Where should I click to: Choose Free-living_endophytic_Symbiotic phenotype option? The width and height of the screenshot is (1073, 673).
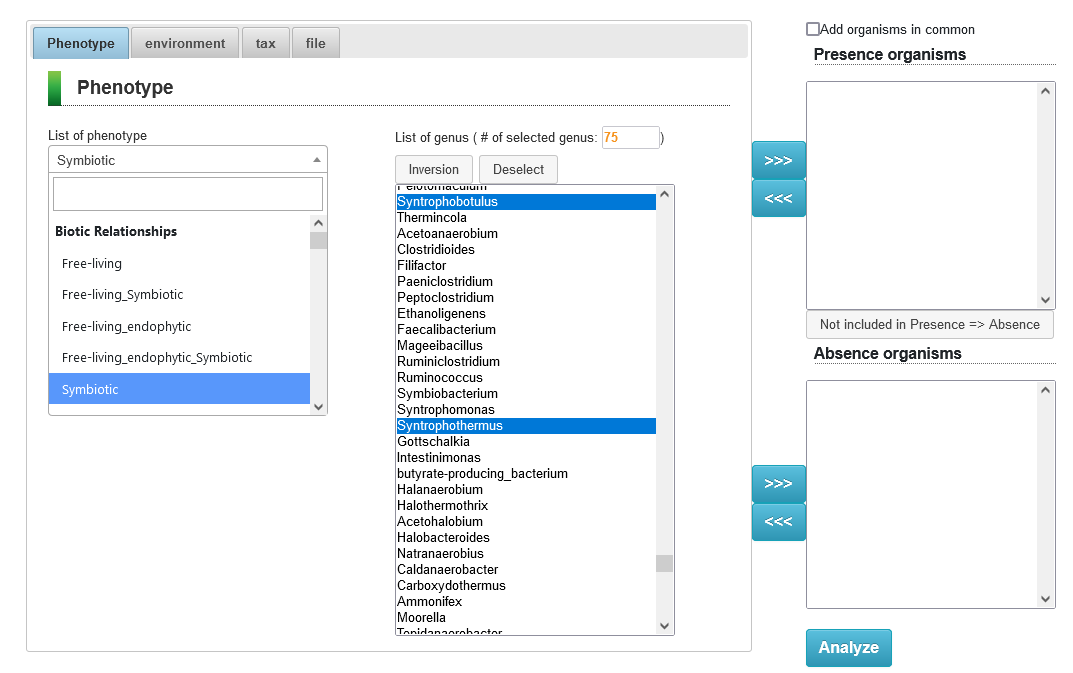point(157,358)
